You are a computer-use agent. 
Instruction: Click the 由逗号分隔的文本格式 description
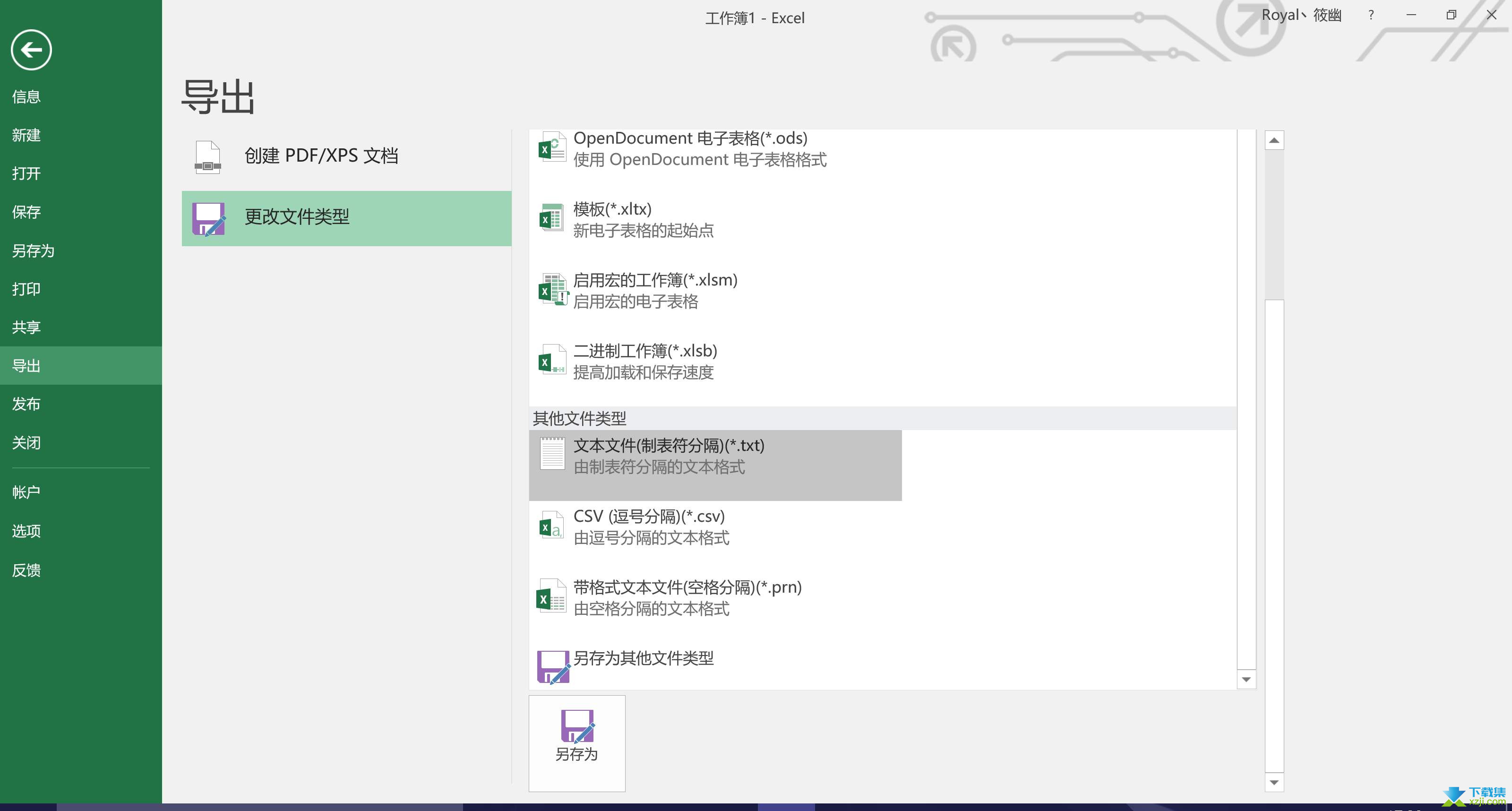point(651,538)
